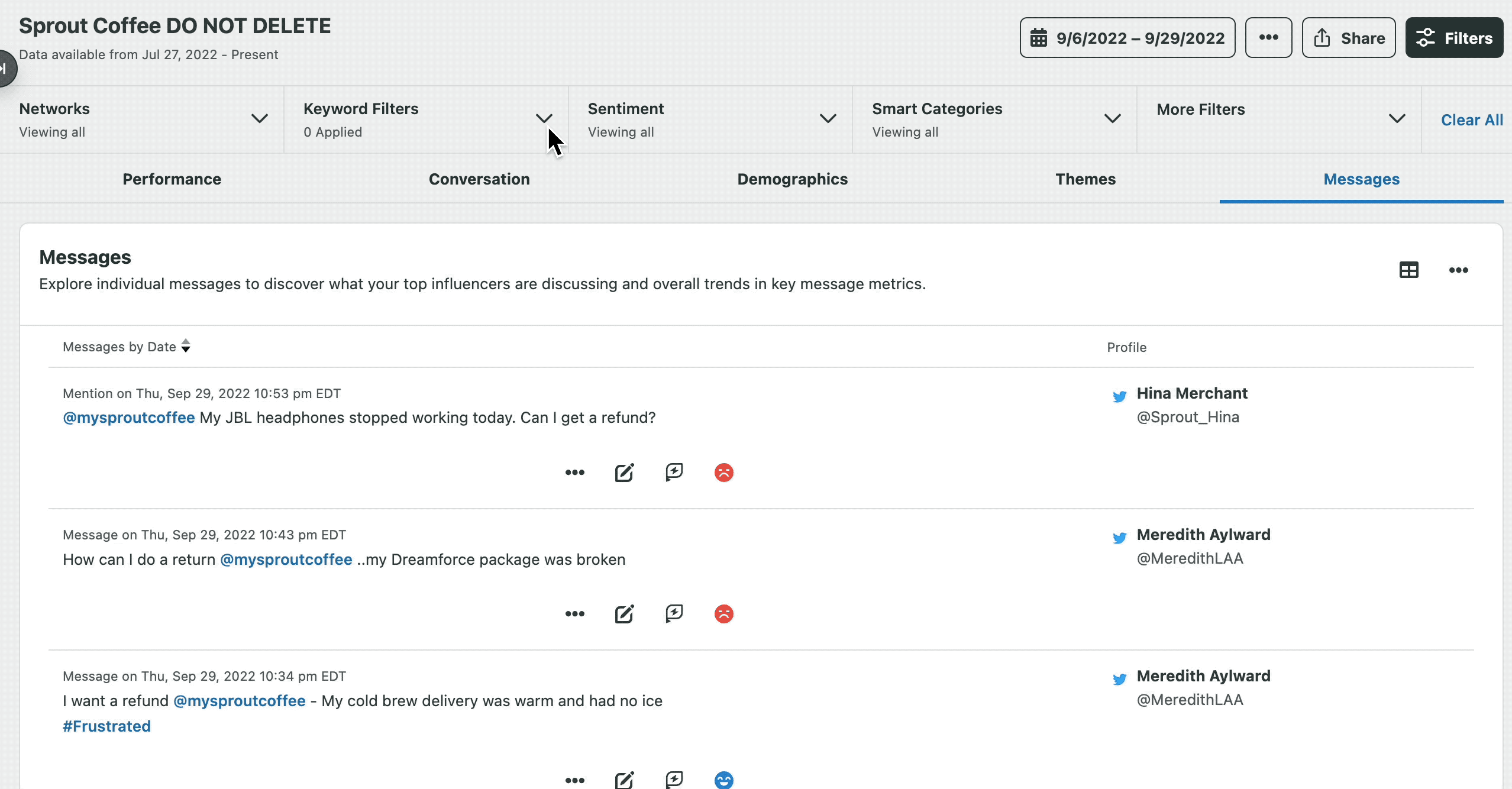Expand the More Filters dropdown
Viewport: 1512px width, 789px height.
coord(1280,119)
